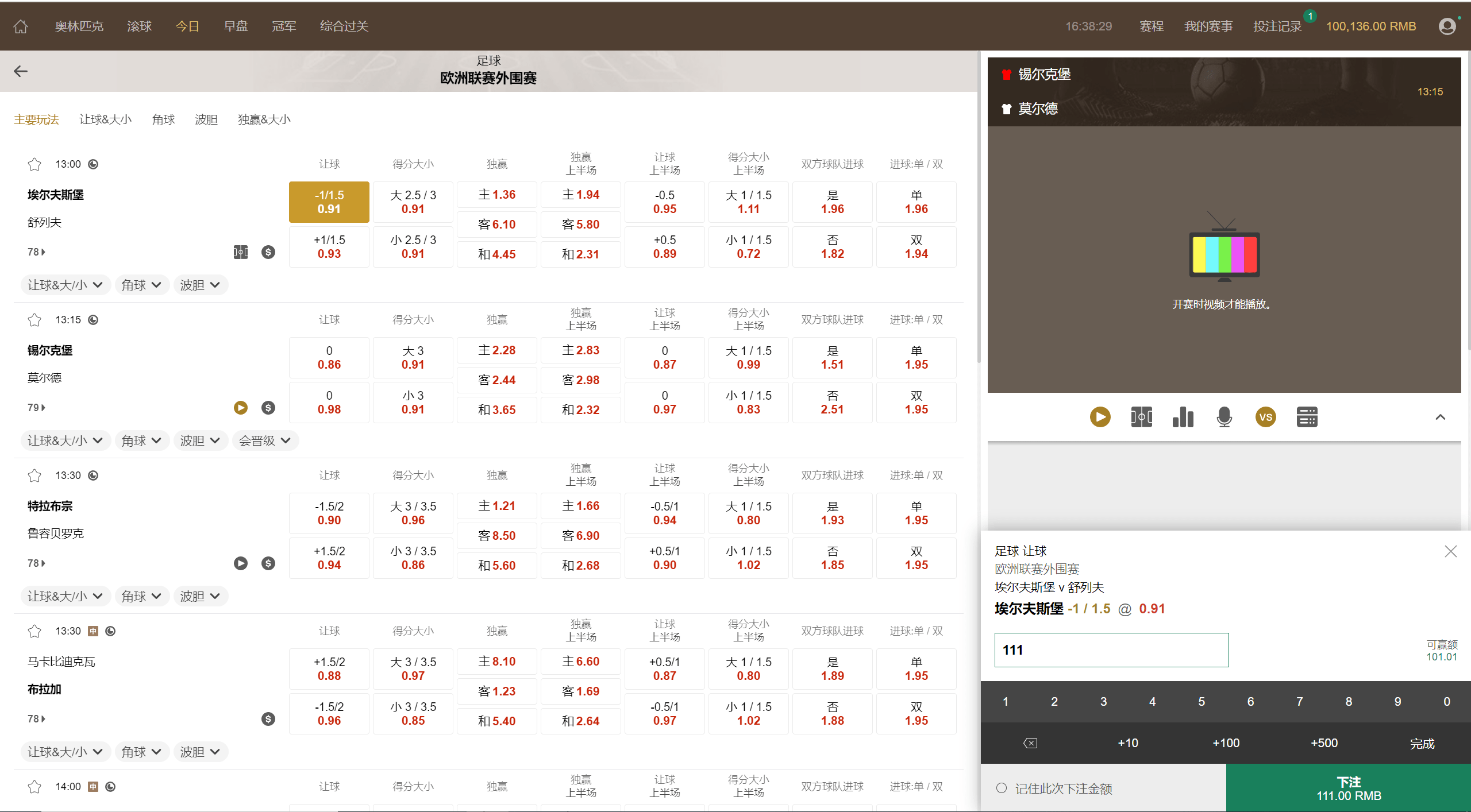Click the home icon in top navigation
Image resolution: width=1471 pixels, height=812 pixels.
[21, 26]
